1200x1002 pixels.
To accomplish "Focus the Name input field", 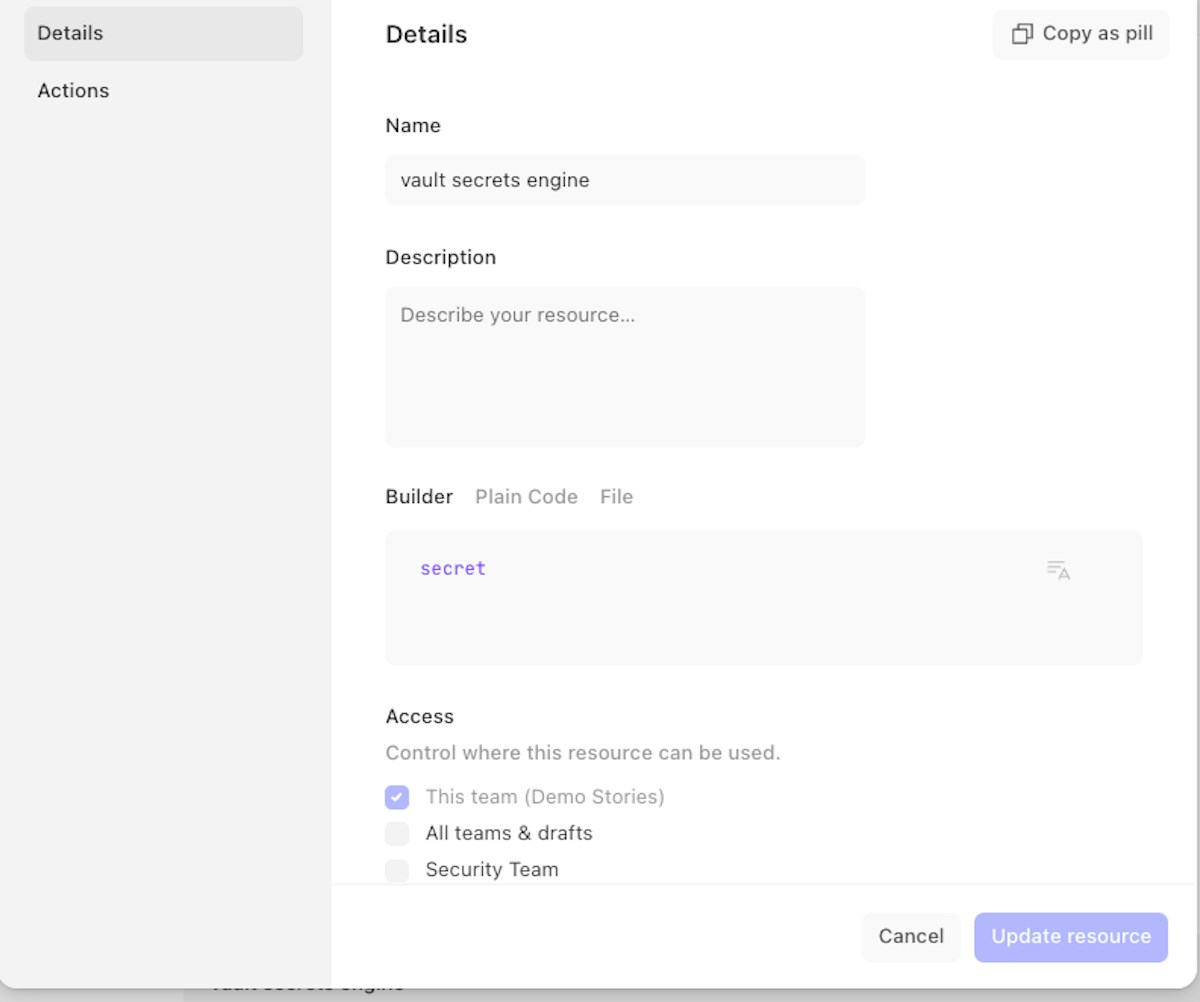I will coord(624,180).
